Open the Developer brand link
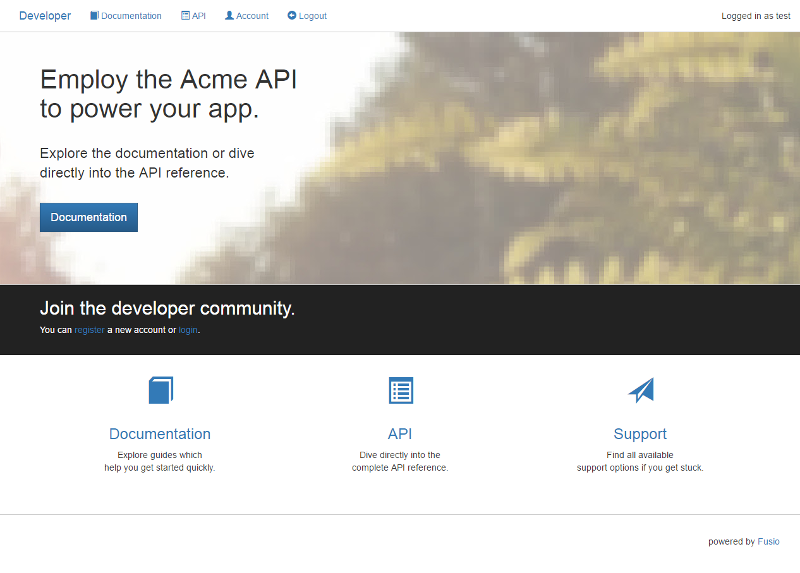The image size is (800, 573). coord(45,16)
